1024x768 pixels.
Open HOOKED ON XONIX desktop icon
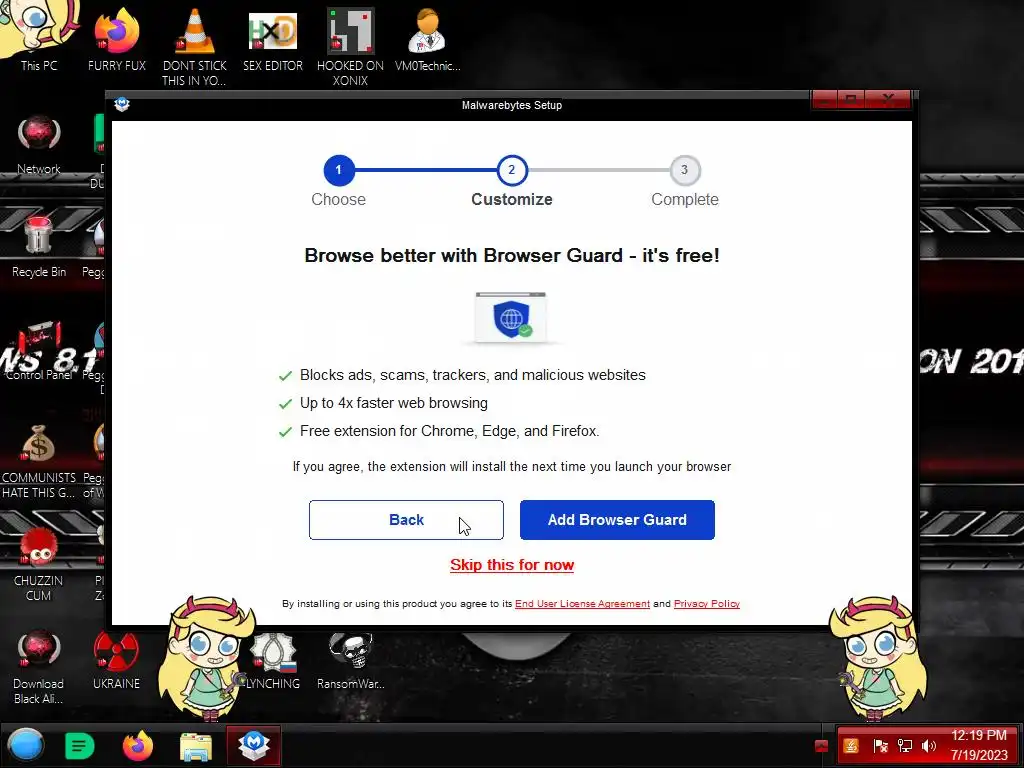coord(351,46)
